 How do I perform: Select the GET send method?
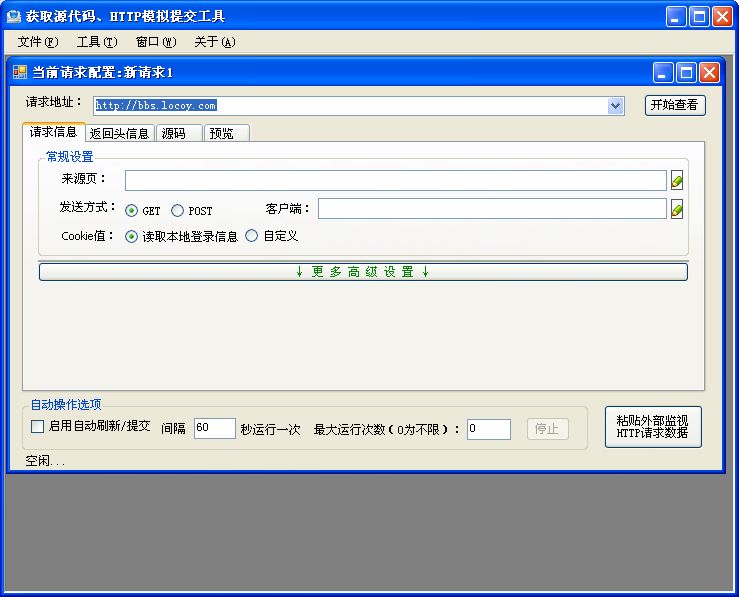coord(132,211)
